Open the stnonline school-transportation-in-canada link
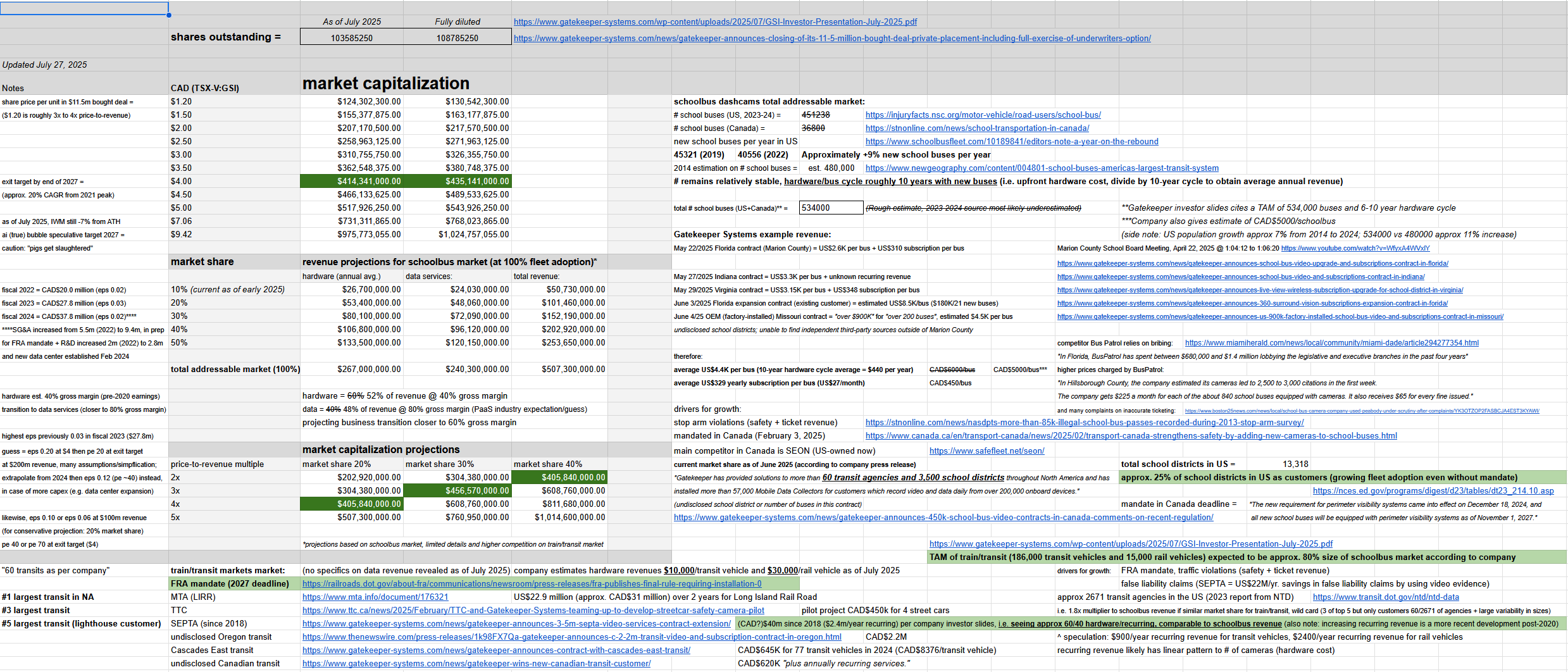This screenshot has height=672, width=1568. point(977,128)
